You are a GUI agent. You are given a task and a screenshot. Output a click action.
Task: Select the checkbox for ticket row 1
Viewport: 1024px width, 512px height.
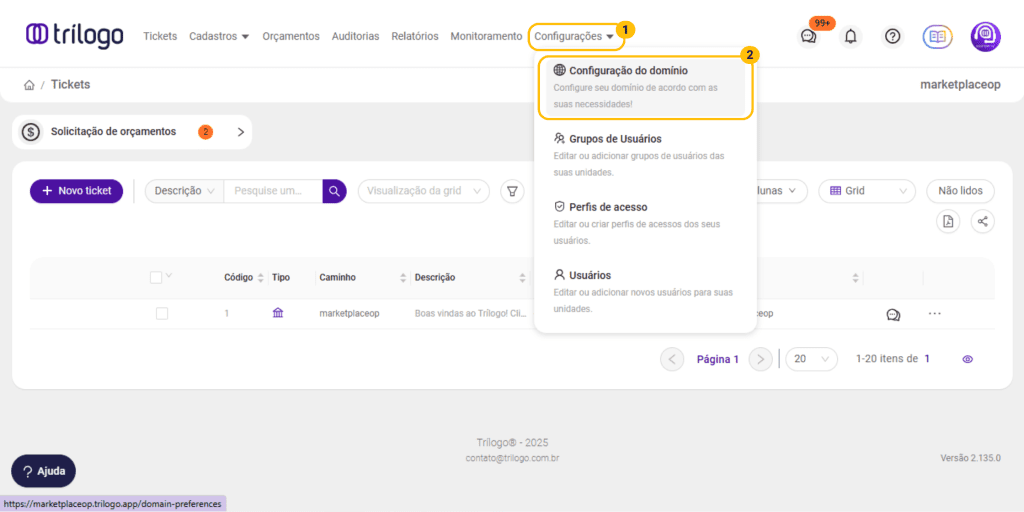(162, 314)
